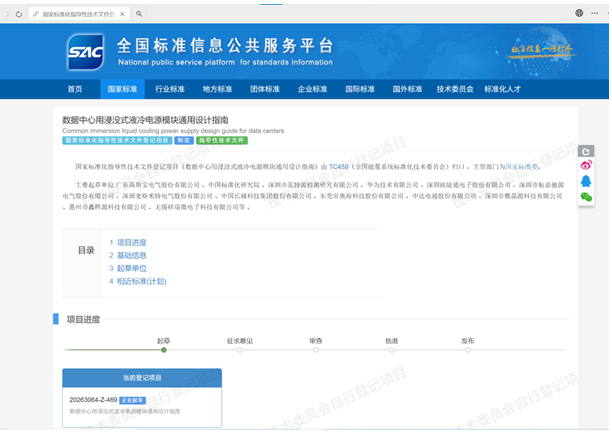Open the 行业标准 navigation item
Viewport: 612px width, 432px height.
pyautogui.click(x=170, y=89)
